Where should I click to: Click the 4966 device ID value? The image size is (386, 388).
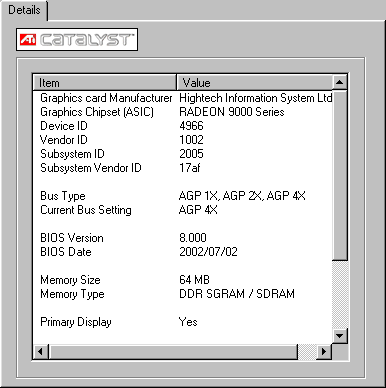pos(191,126)
